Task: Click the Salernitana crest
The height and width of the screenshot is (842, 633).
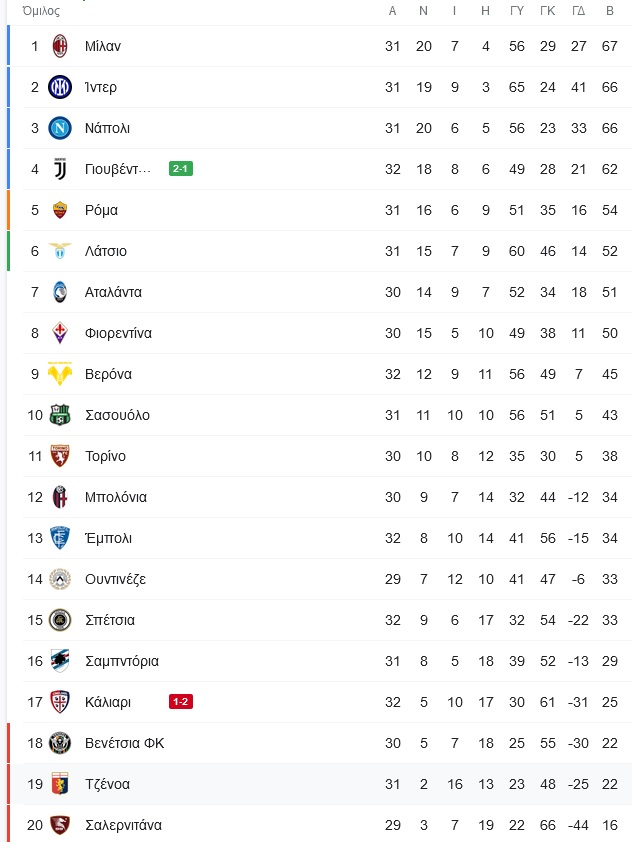Action: tap(60, 825)
